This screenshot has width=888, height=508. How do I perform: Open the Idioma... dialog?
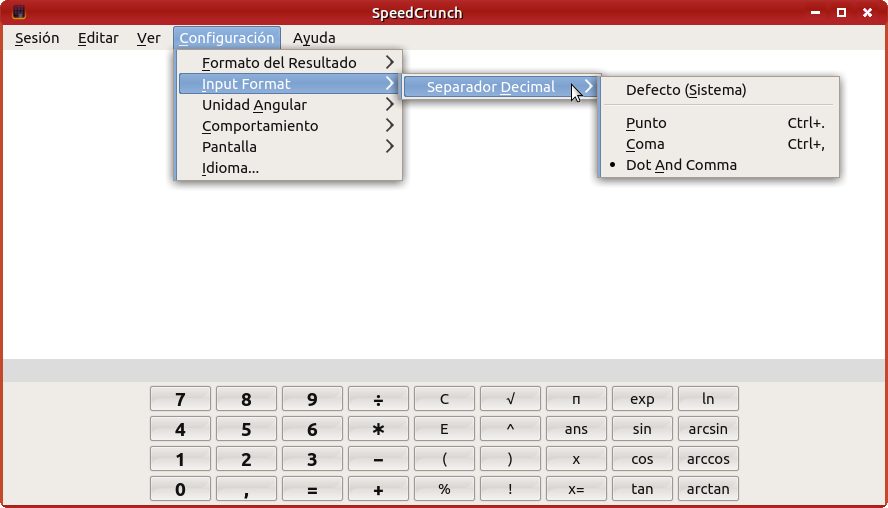click(x=289, y=168)
